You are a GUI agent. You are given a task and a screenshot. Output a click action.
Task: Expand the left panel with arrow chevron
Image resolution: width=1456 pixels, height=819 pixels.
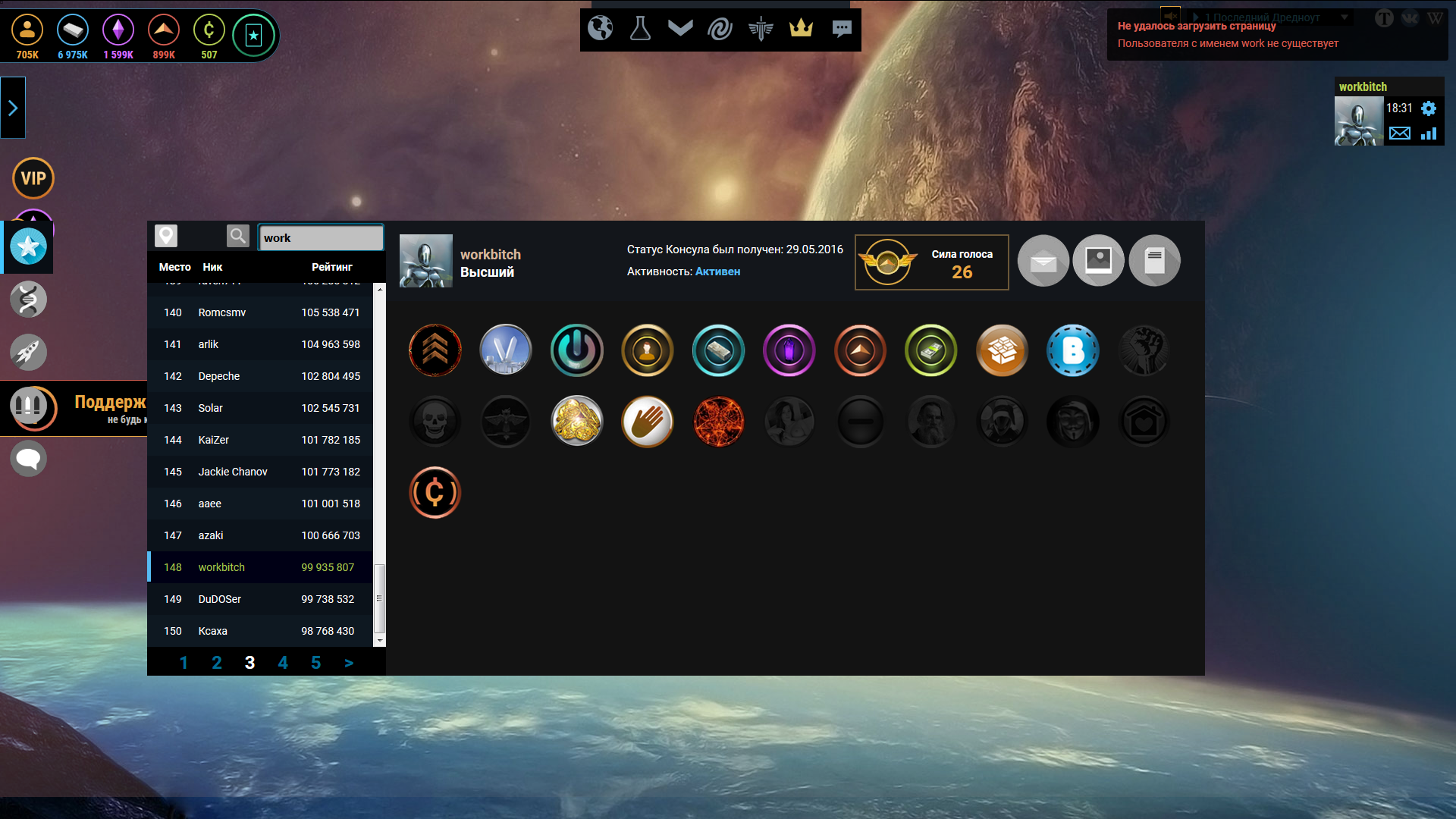[x=13, y=108]
